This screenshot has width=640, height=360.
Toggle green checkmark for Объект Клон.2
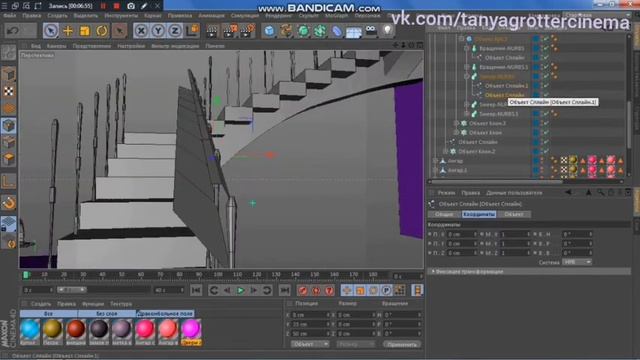click(x=546, y=151)
